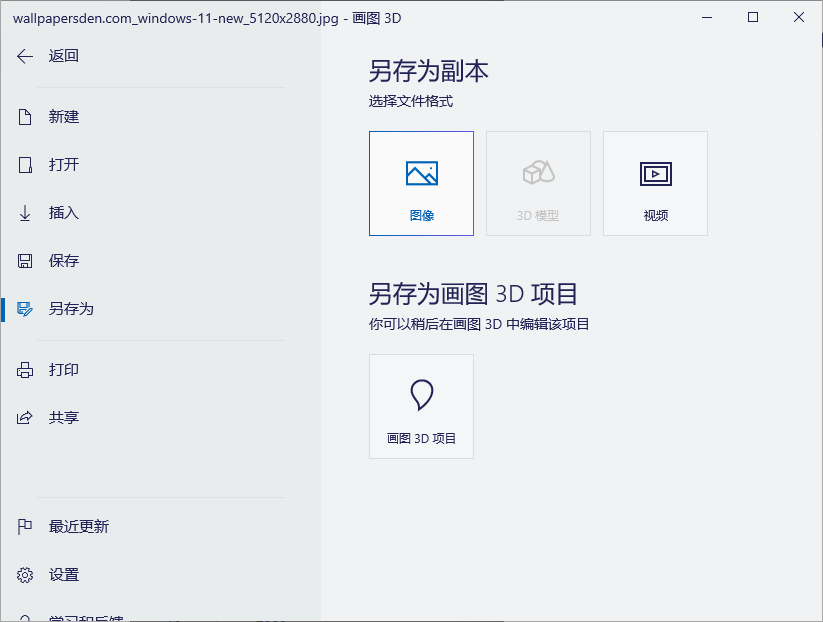The image size is (823, 622).
Task: Open 设置 settings from the sidebar
Action: click(63, 575)
